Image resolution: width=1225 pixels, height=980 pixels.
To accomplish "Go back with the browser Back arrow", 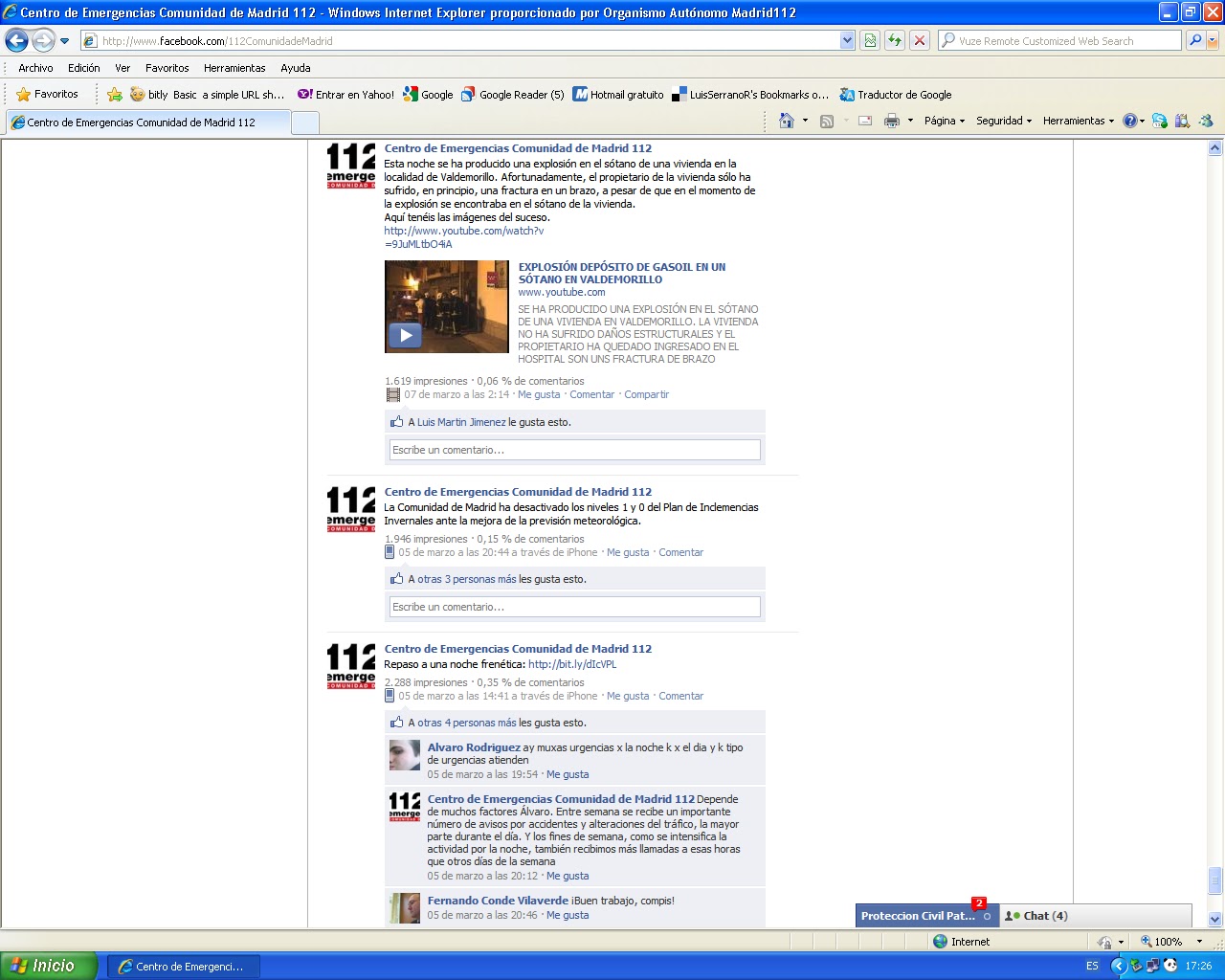I will pos(16,40).
